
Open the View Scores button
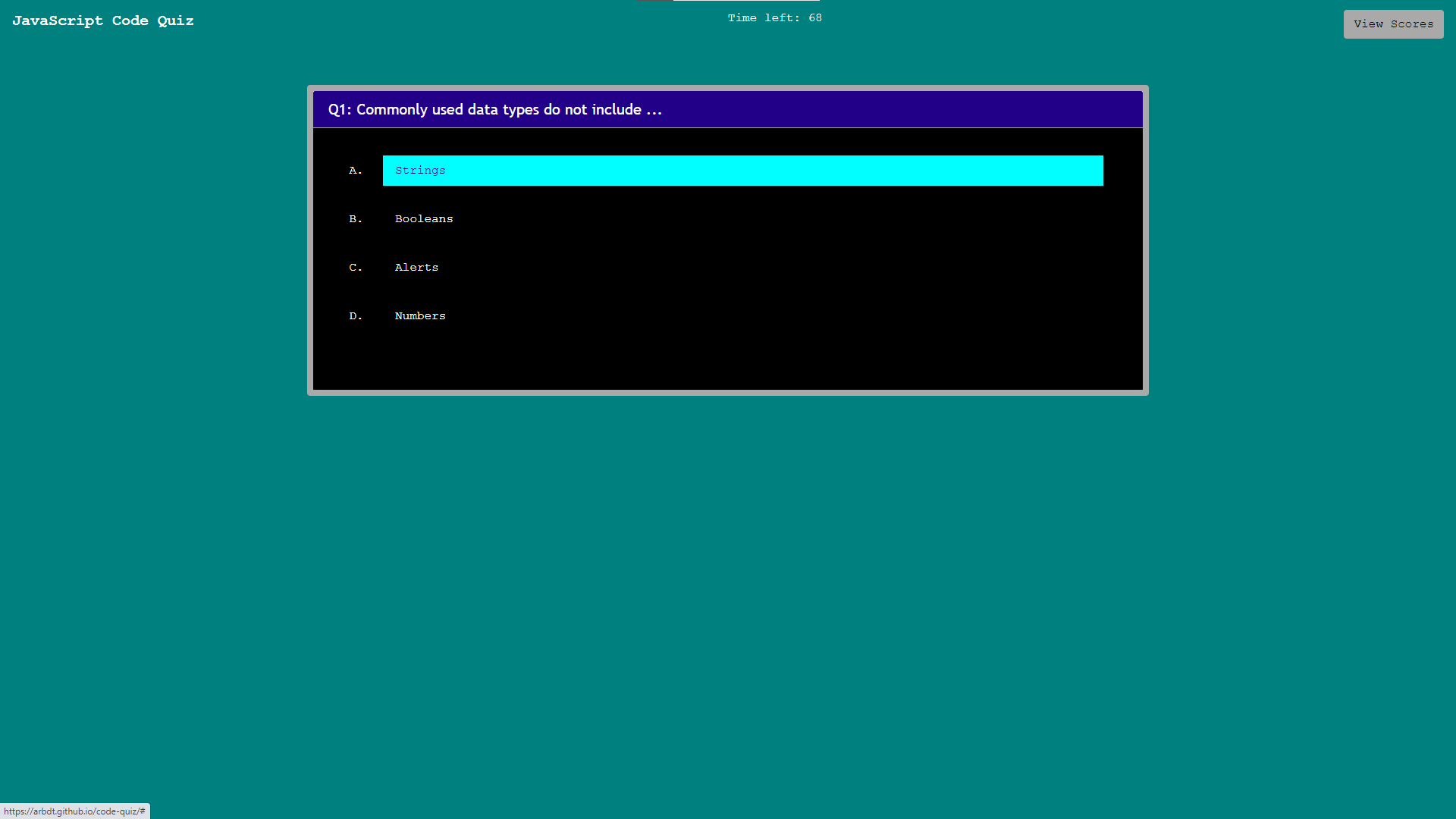[1393, 24]
